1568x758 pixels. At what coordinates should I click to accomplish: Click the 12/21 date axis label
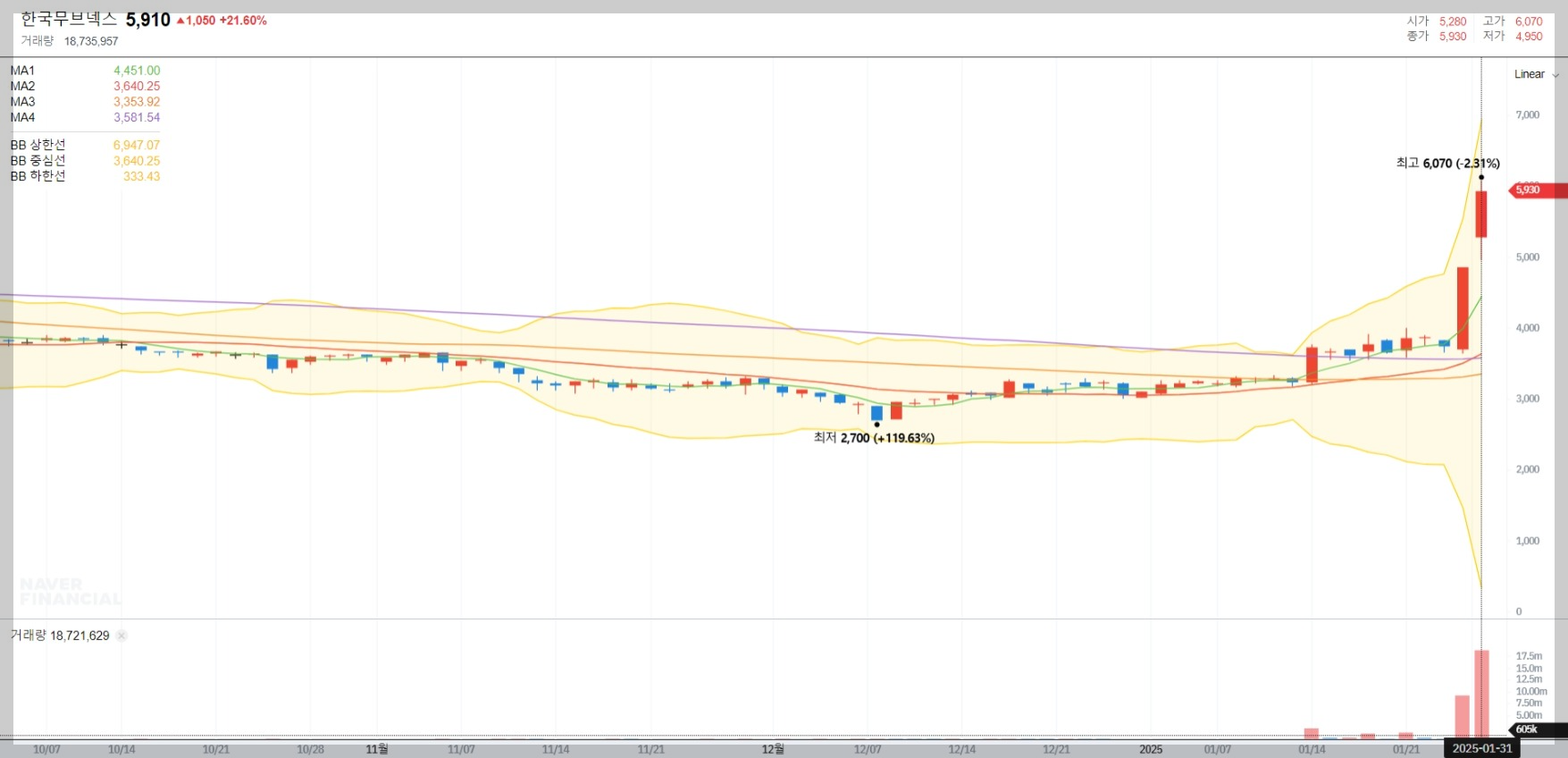(x=1056, y=750)
